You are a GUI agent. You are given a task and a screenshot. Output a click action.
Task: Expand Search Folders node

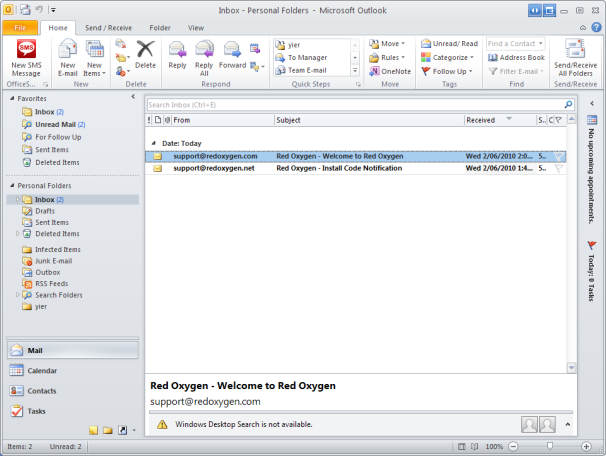(17, 294)
